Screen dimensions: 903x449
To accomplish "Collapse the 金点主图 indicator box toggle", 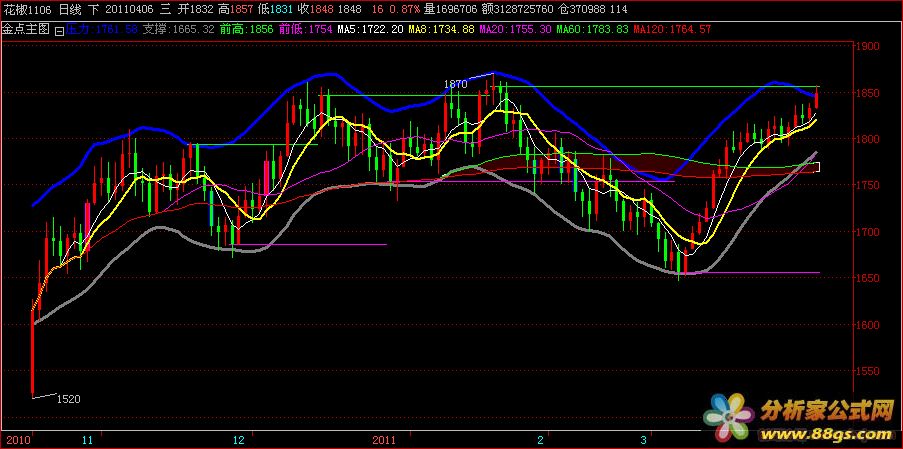I will 59,31.
